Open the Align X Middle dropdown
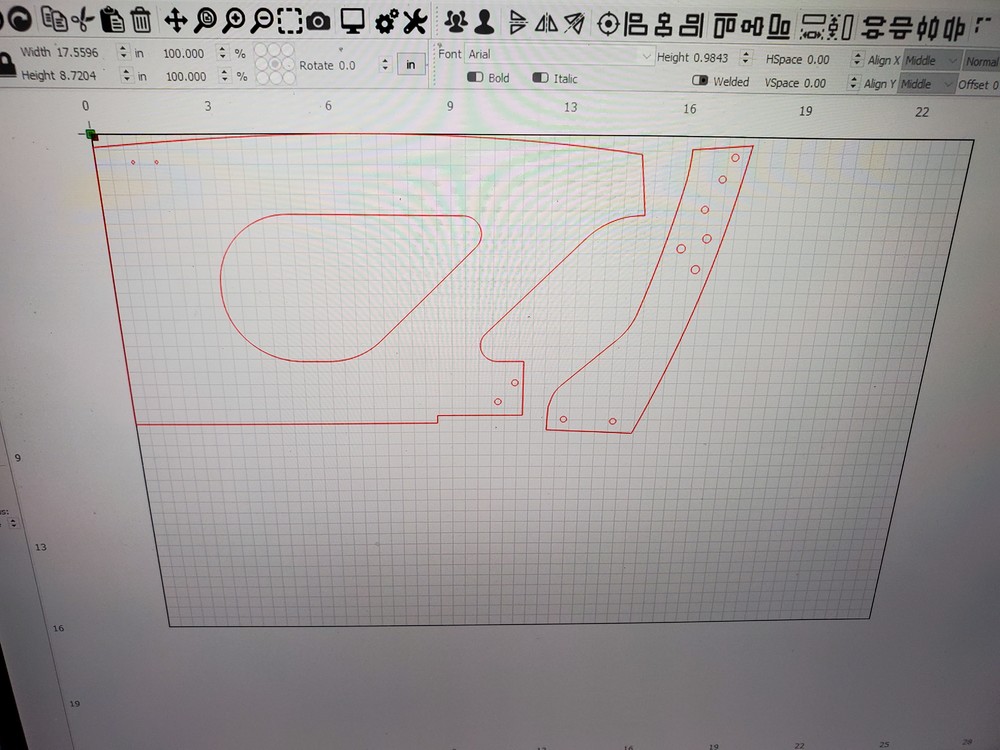Screen dimensions: 1000x750 (x=931, y=61)
